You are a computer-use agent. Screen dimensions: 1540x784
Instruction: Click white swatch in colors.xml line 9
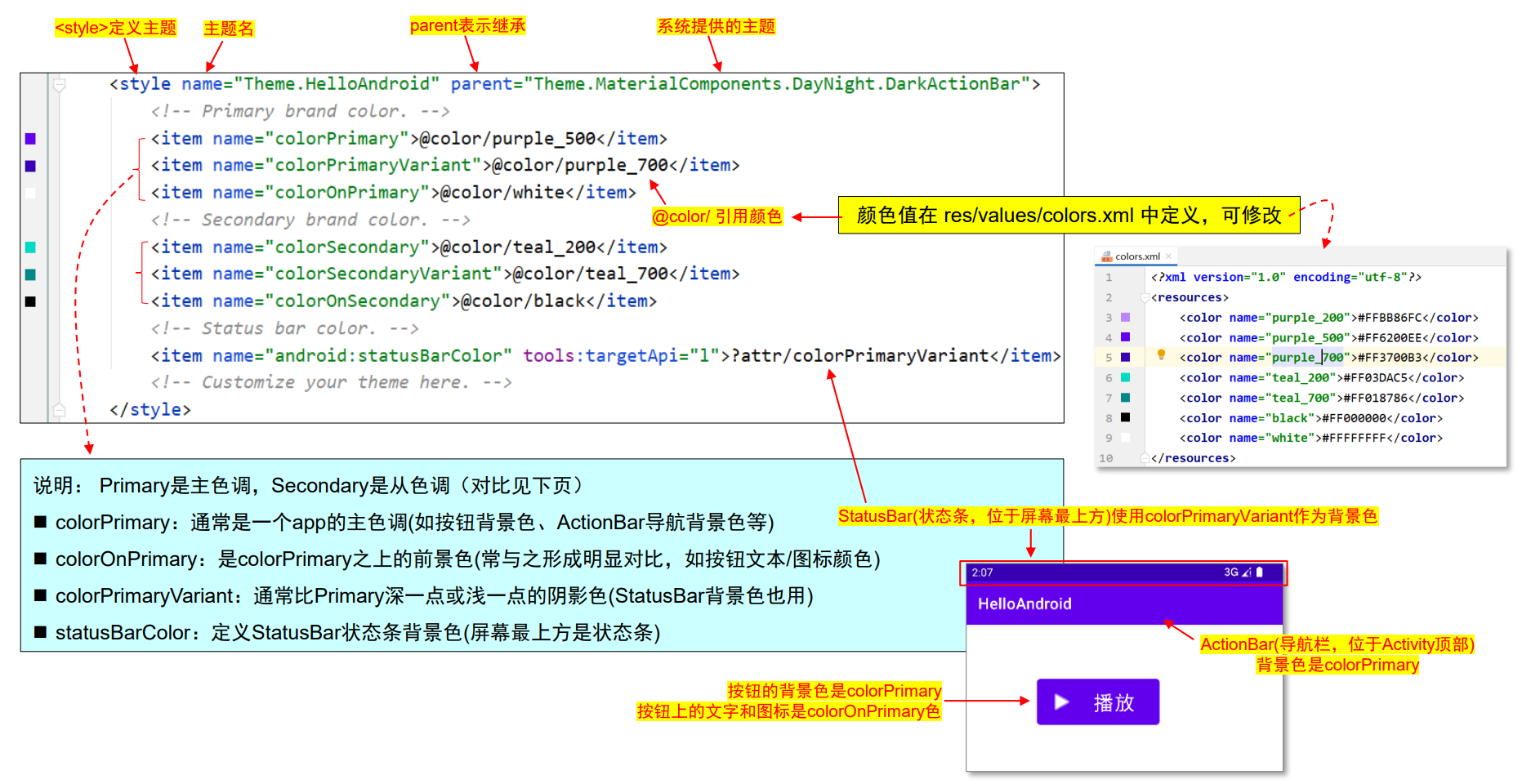tap(1125, 438)
